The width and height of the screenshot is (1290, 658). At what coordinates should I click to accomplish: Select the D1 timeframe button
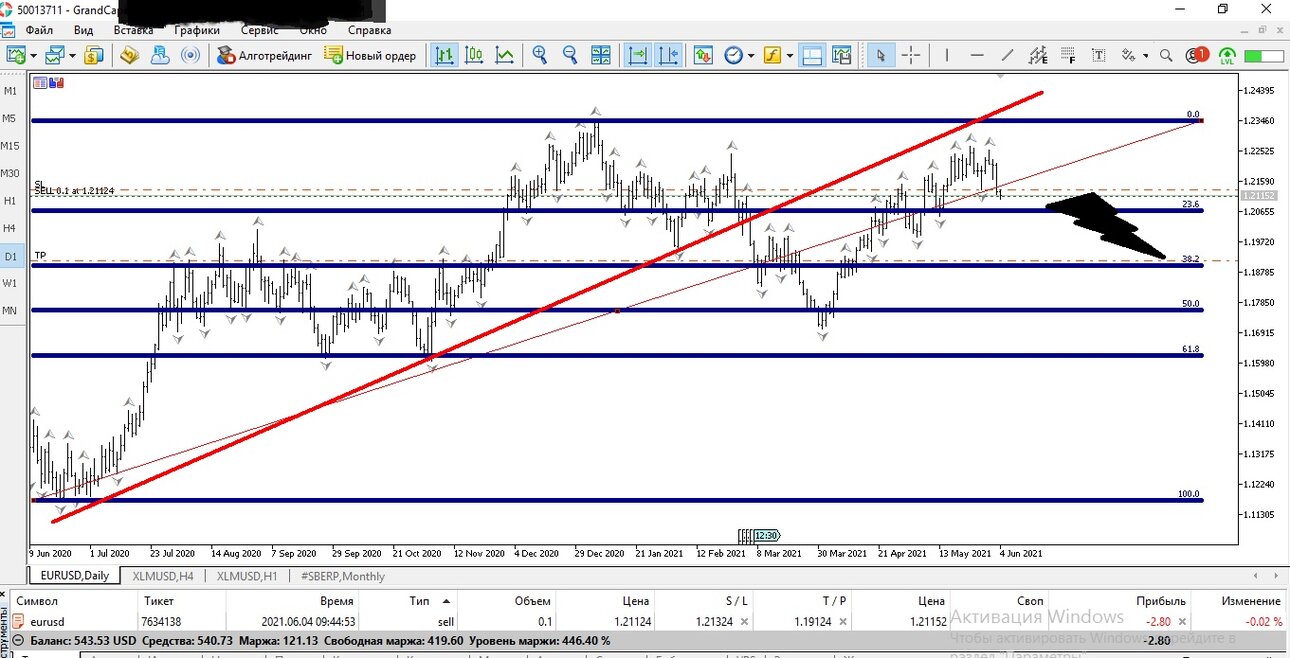coord(10,256)
